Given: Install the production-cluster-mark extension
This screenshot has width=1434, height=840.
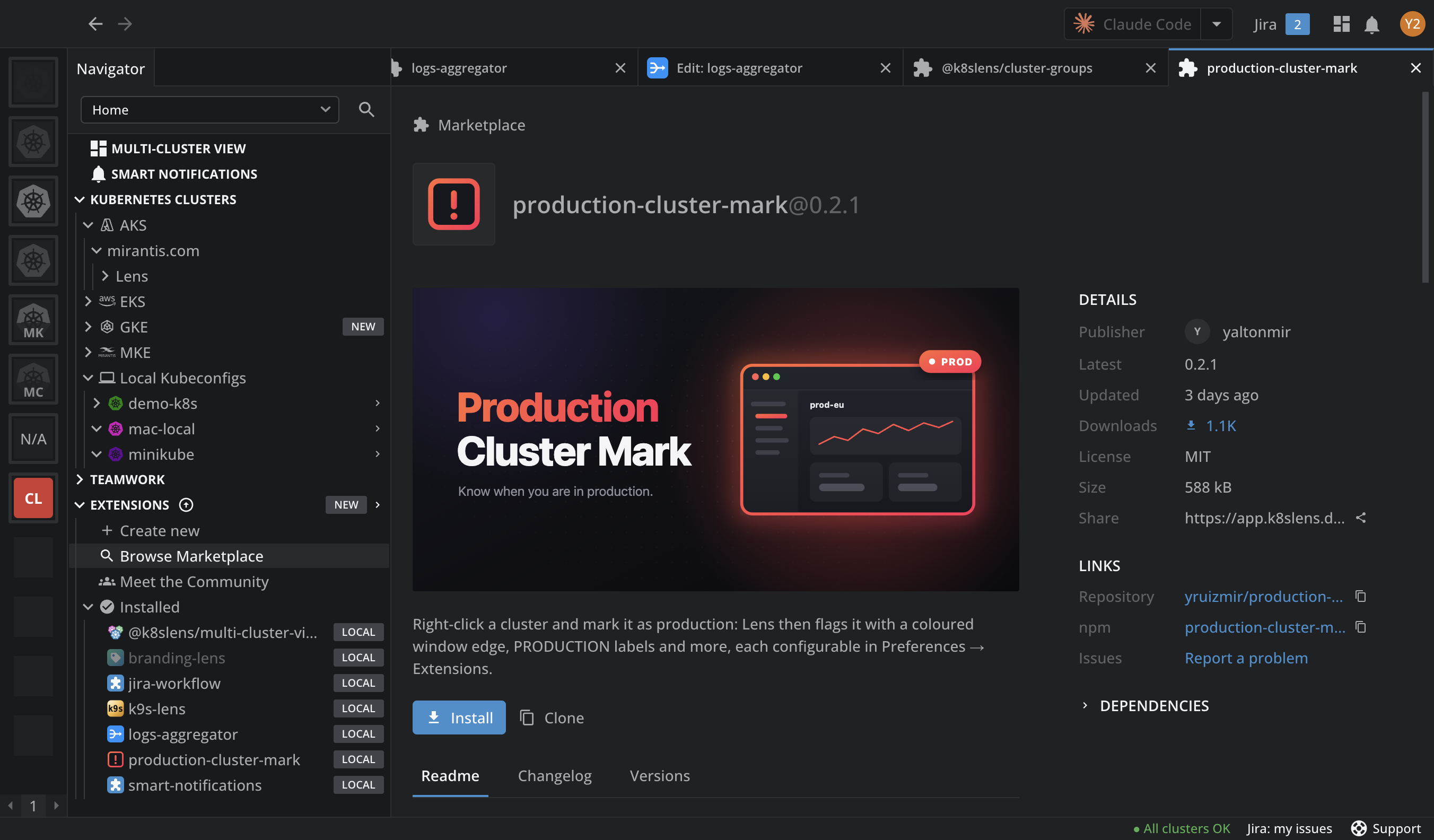Looking at the screenshot, I should 459,717.
